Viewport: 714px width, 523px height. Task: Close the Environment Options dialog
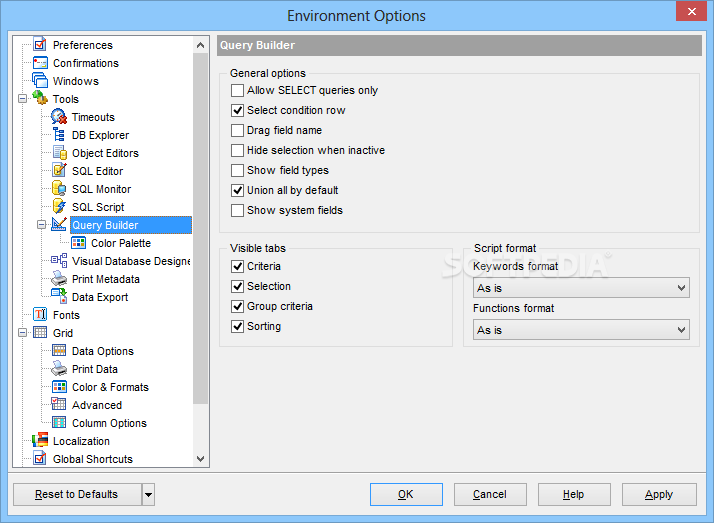point(691,11)
